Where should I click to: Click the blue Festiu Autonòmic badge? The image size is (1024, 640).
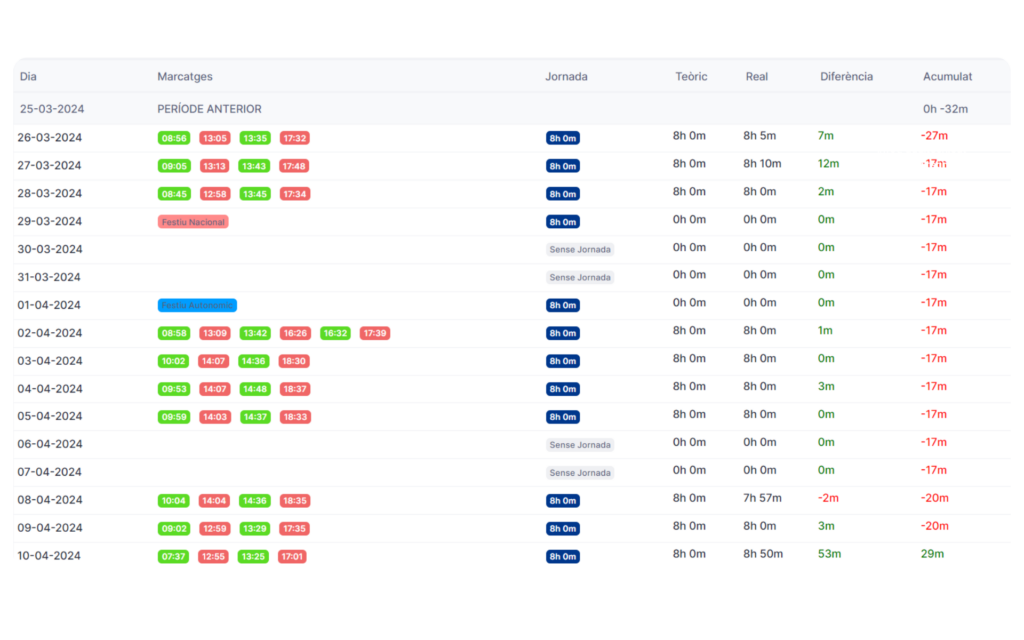(197, 305)
